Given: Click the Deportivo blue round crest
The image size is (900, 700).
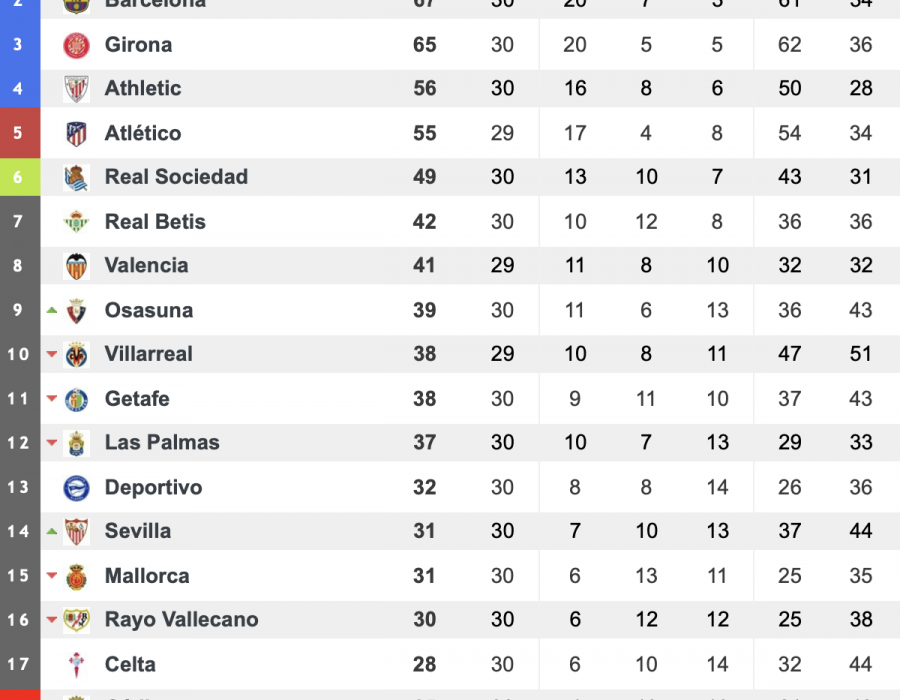Looking at the screenshot, I should 76,488.
